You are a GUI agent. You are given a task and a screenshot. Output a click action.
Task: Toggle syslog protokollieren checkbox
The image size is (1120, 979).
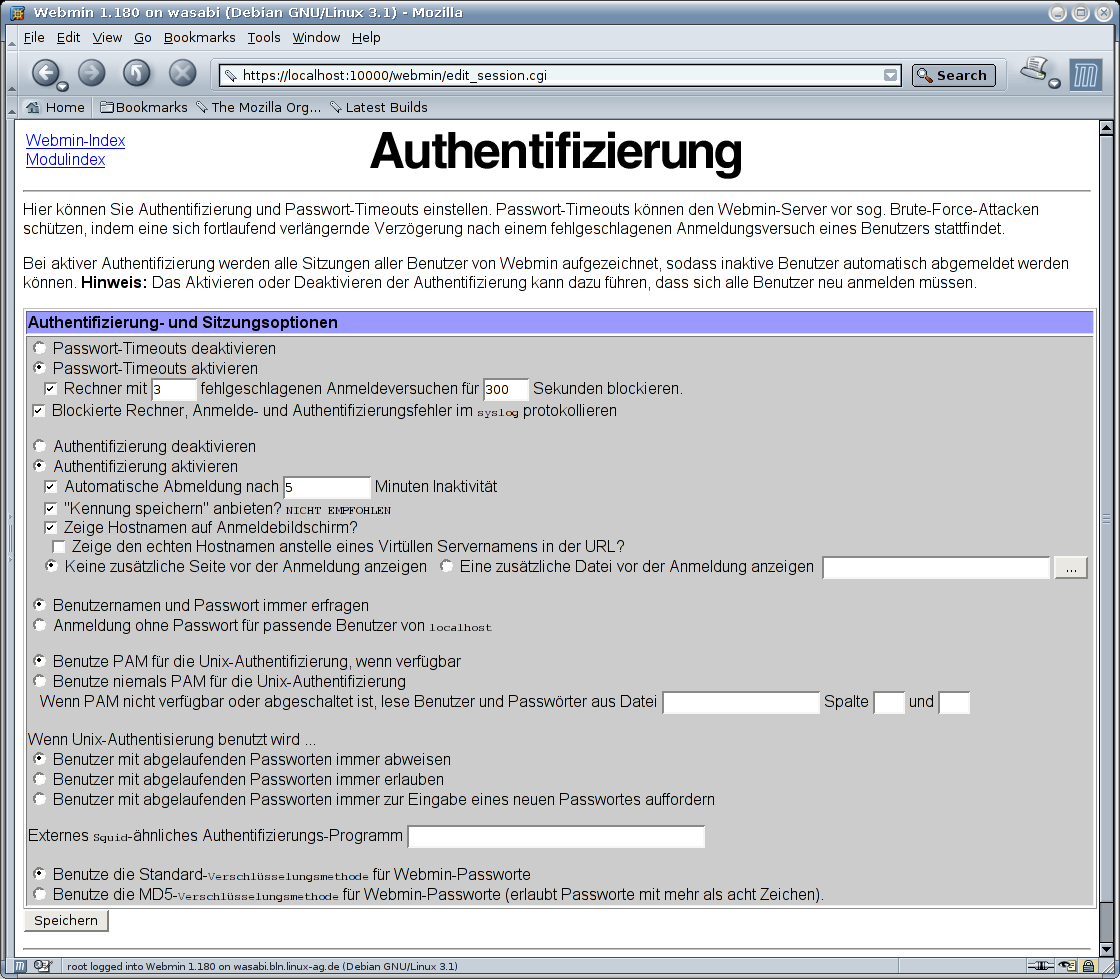point(39,411)
